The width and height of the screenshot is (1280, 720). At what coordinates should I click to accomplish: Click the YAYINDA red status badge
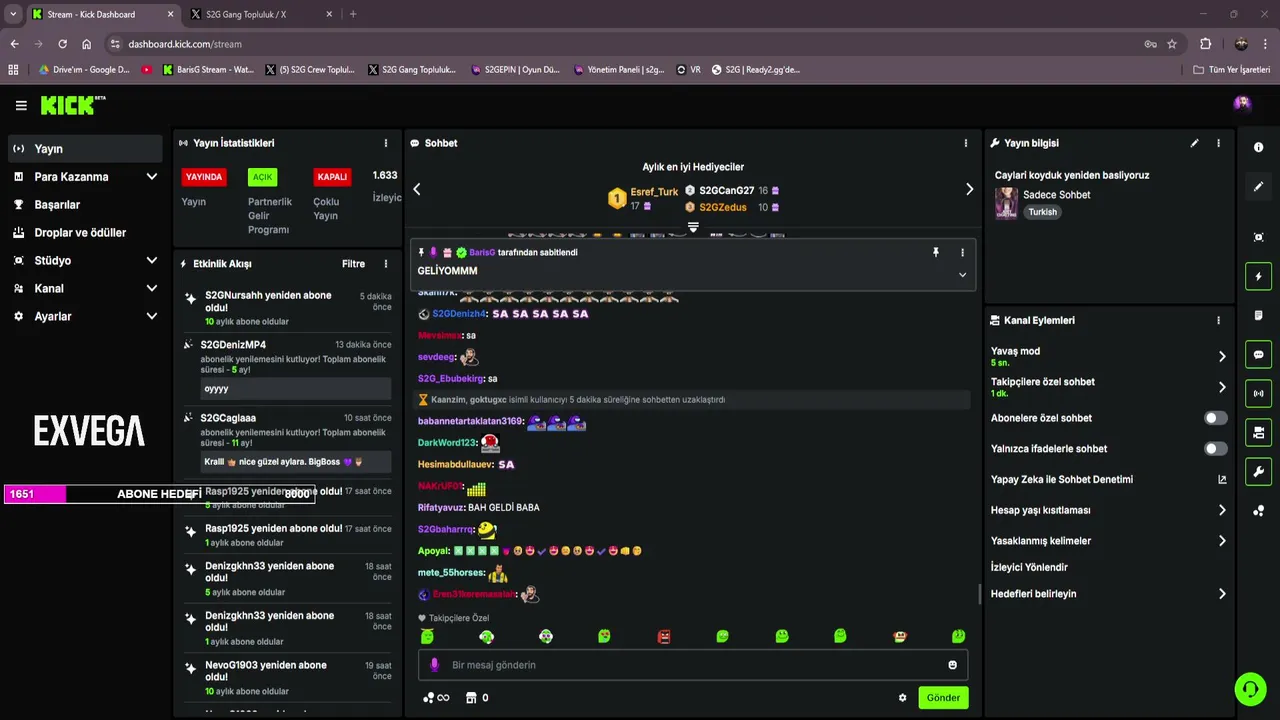pyautogui.click(x=204, y=177)
